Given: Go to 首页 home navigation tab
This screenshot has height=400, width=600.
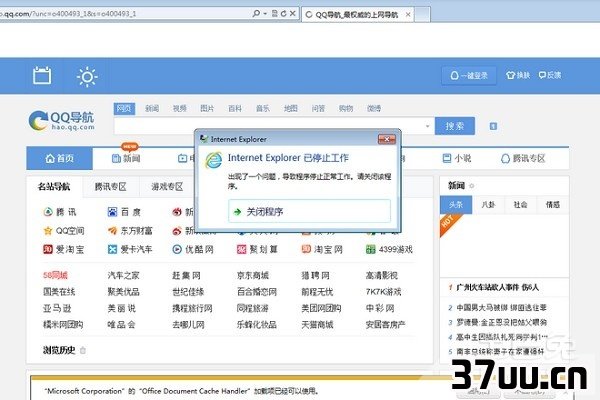Looking at the screenshot, I should 59,158.
